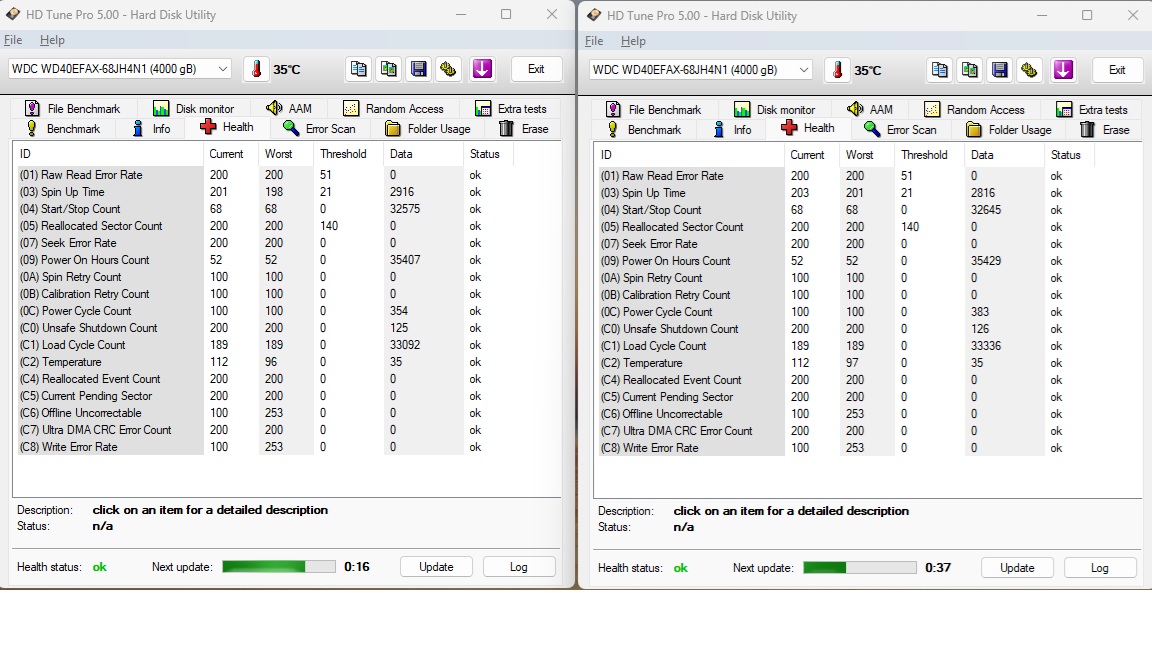Click Threshold column header in right window
This screenshot has height=658, width=1152.
tap(929, 155)
